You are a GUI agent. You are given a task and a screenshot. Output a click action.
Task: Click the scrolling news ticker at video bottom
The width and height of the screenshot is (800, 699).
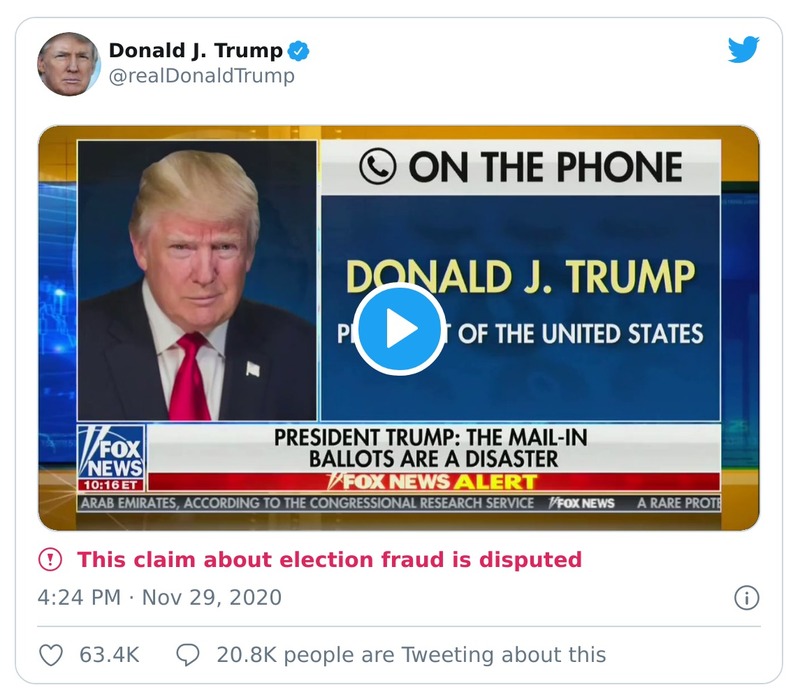400,504
